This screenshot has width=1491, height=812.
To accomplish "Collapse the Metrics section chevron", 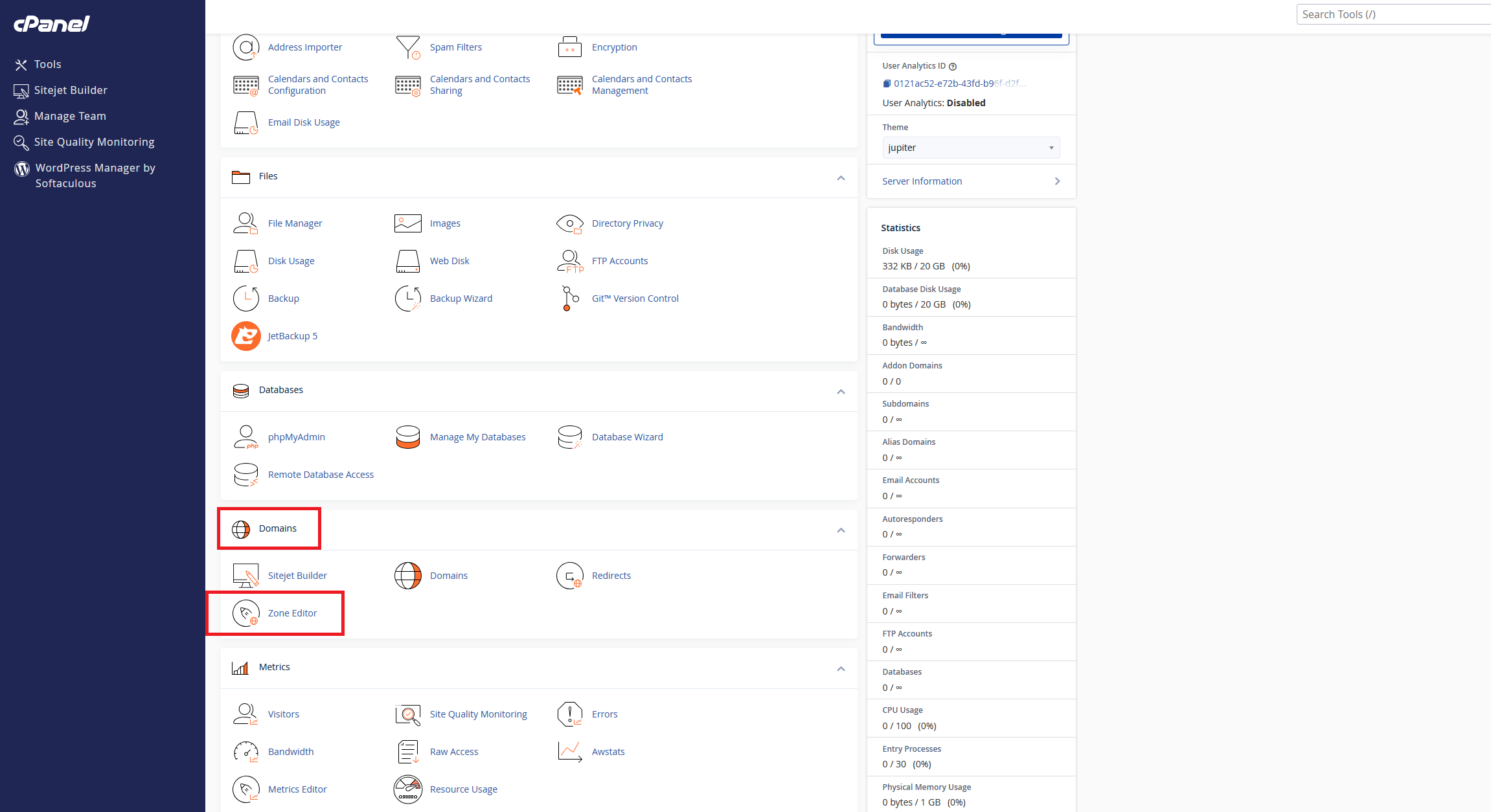I will 841,669.
